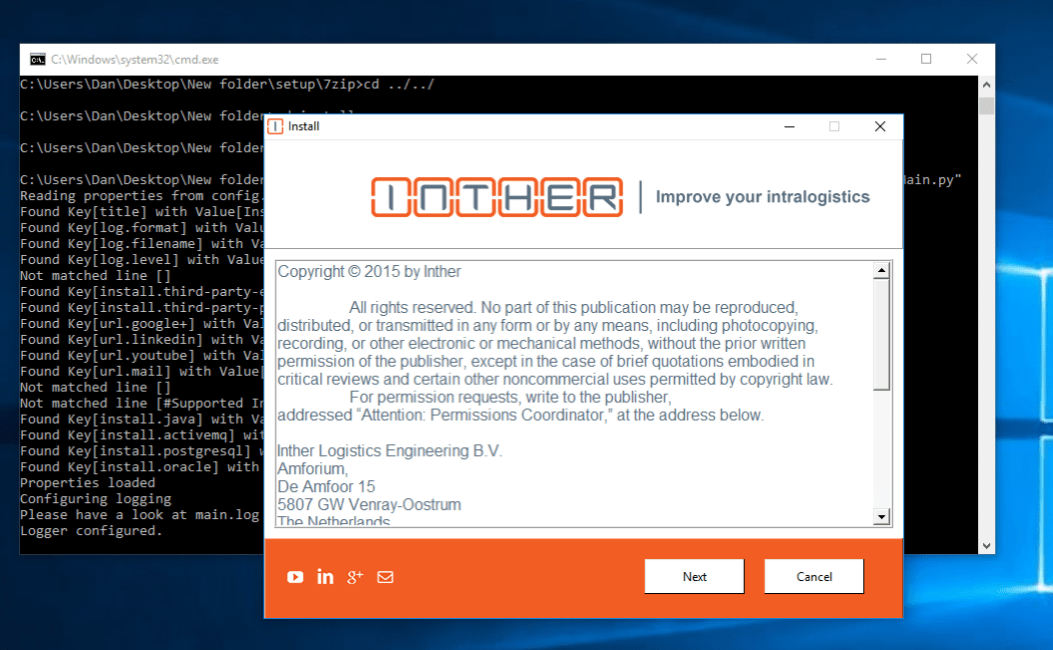
Task: Click 'Improve your intralogistics' tagline
Action: pyautogui.click(x=762, y=197)
